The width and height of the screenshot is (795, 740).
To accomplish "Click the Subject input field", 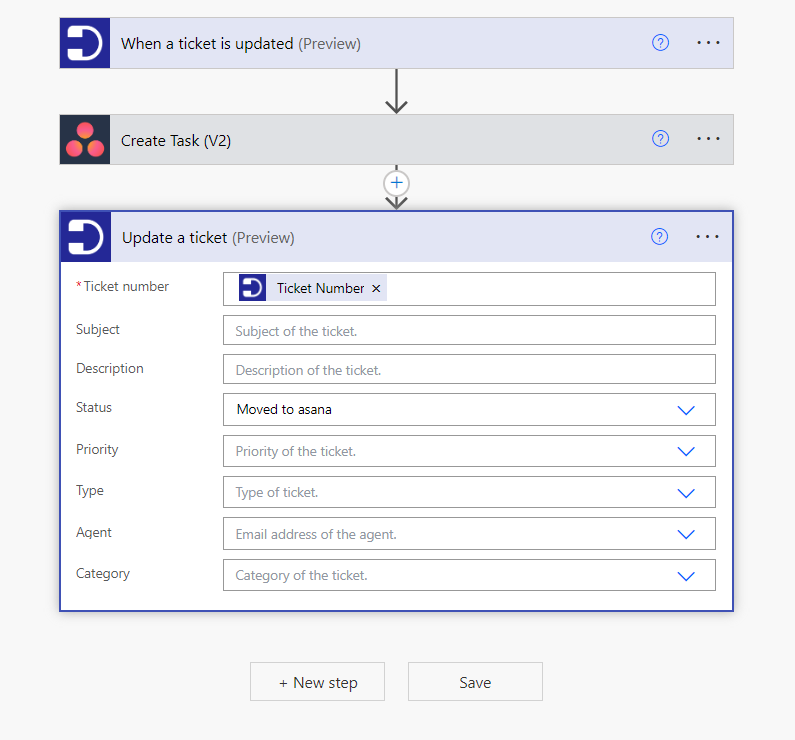I will 469,330.
